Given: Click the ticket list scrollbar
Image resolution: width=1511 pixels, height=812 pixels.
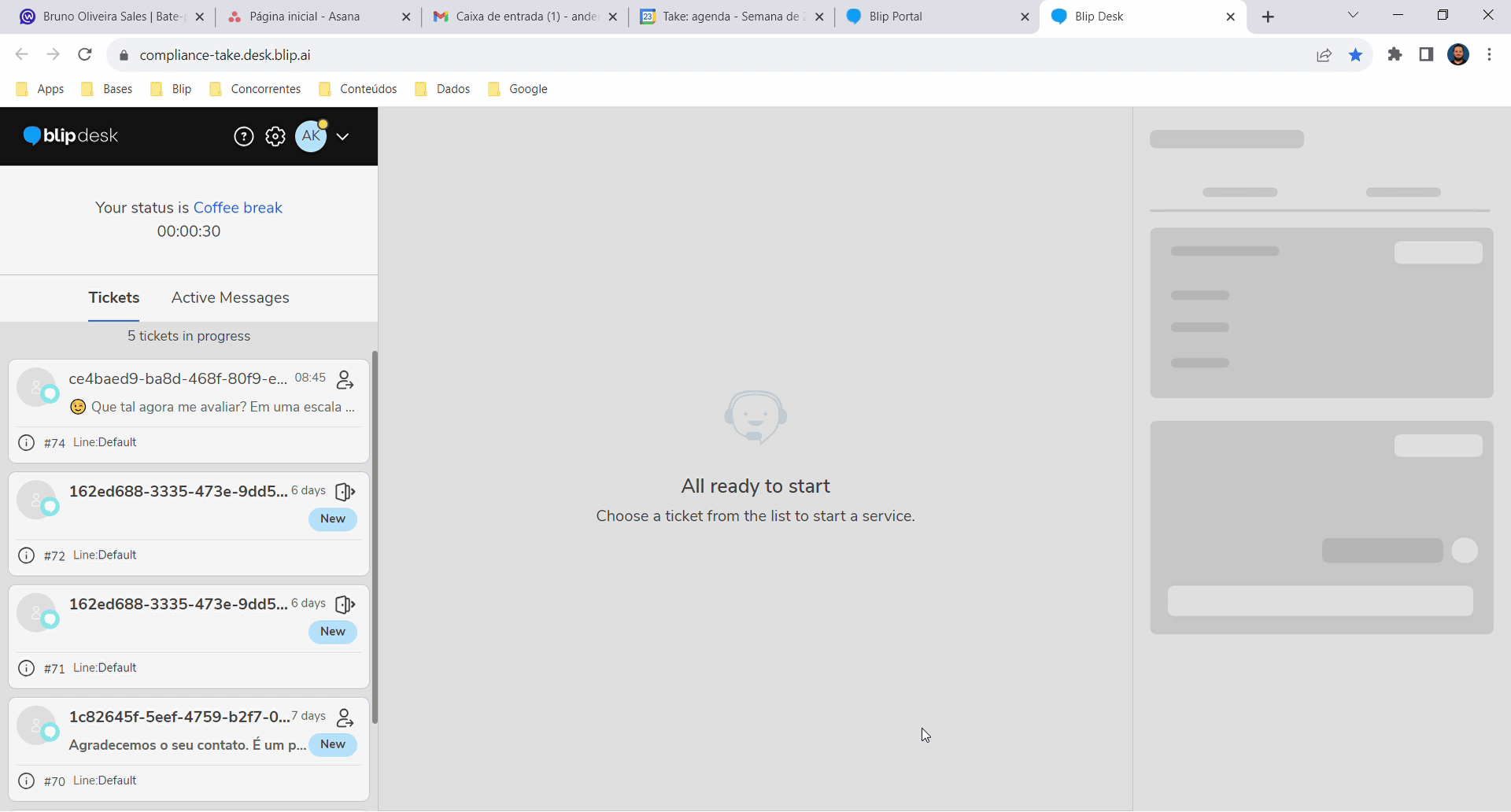Looking at the screenshot, I should [375, 537].
